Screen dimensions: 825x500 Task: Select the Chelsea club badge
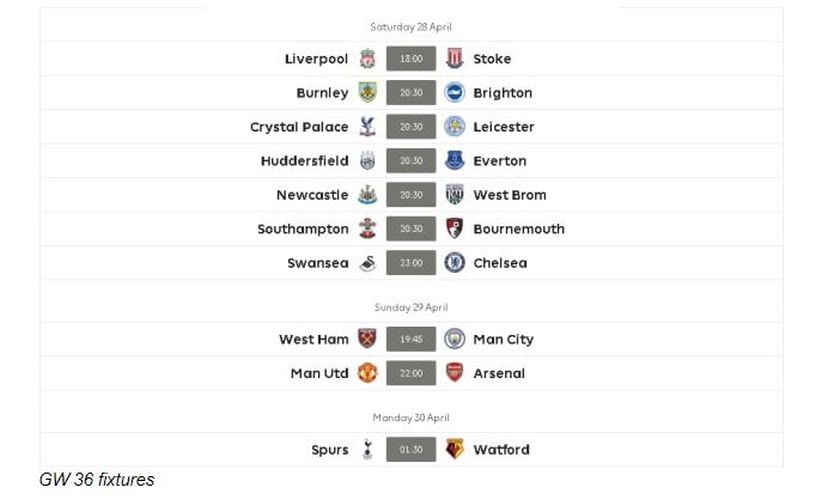454,263
